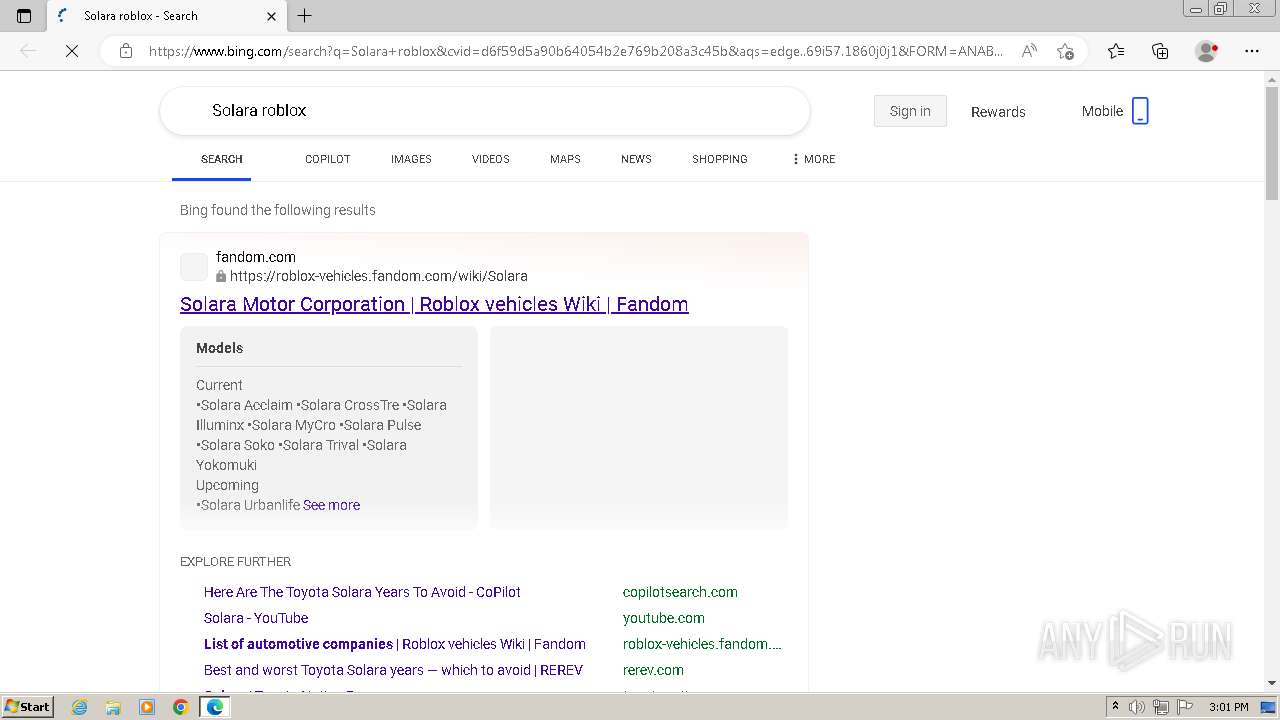This screenshot has width=1280, height=720.
Task: Select the Microsoft Edge taskbar icon
Action: pos(214,707)
